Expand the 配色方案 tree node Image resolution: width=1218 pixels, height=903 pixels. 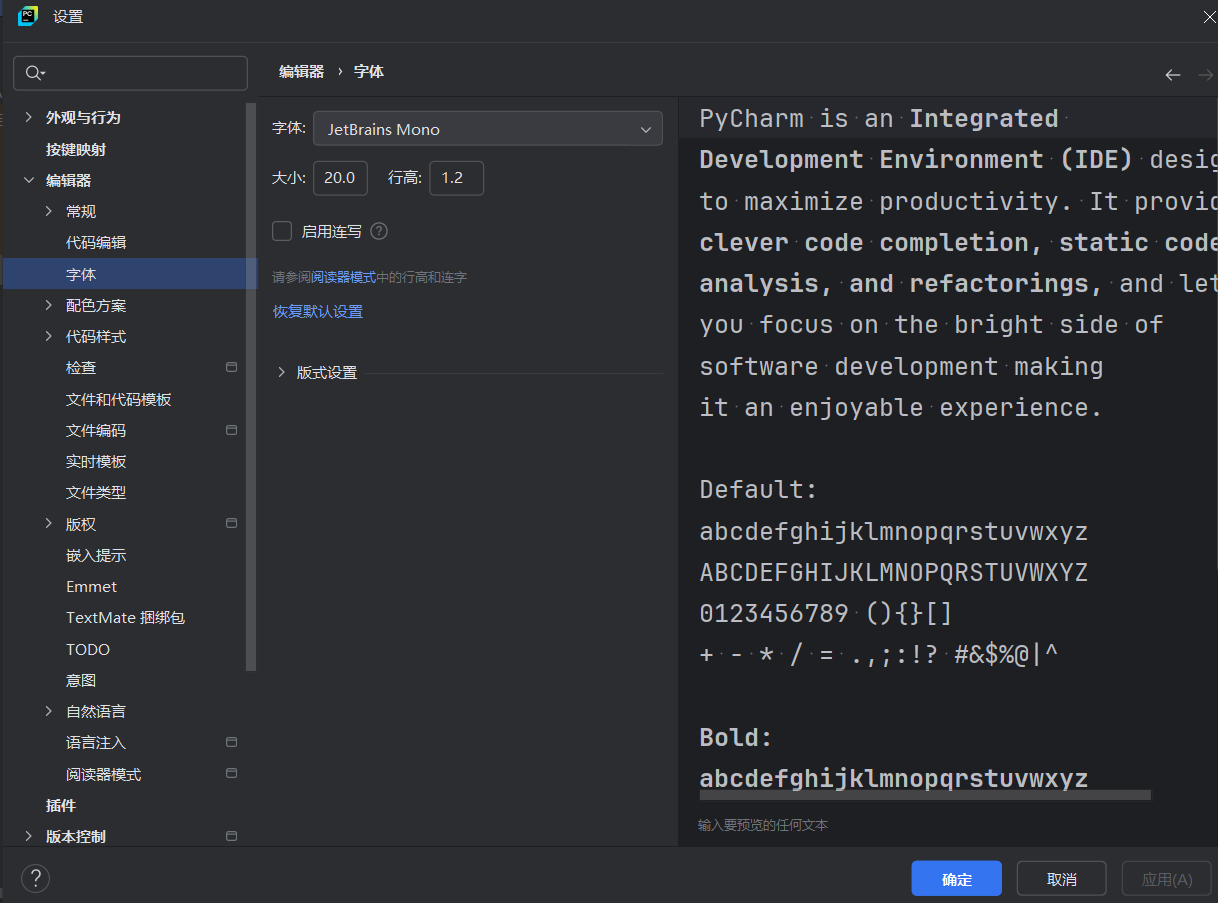(x=49, y=305)
